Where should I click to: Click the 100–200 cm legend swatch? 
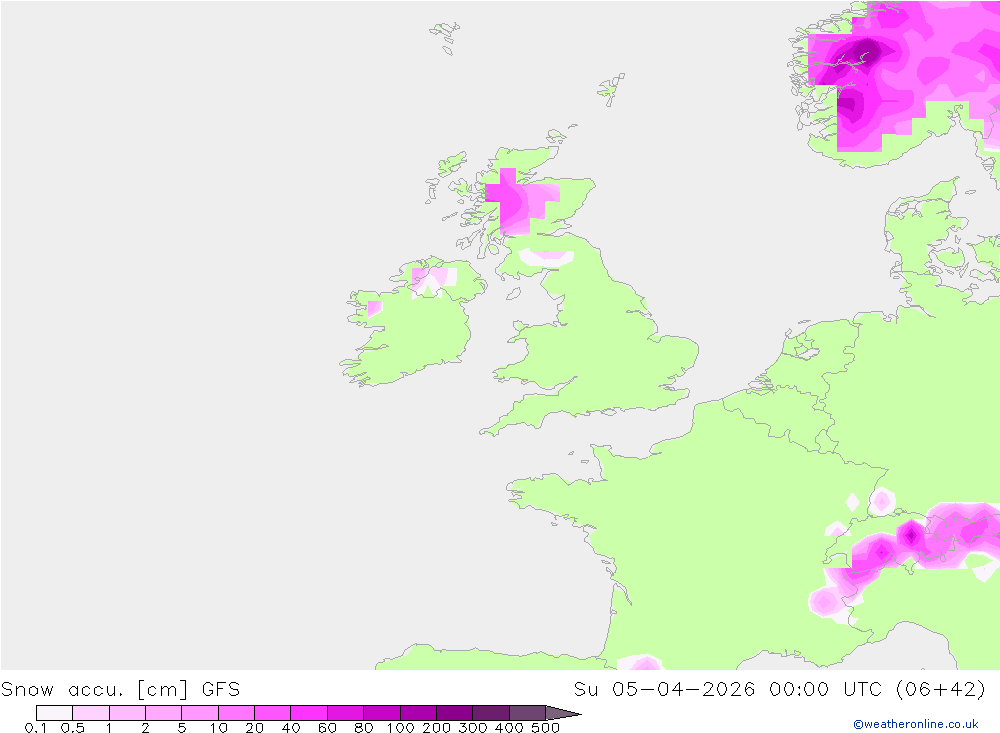[418, 713]
